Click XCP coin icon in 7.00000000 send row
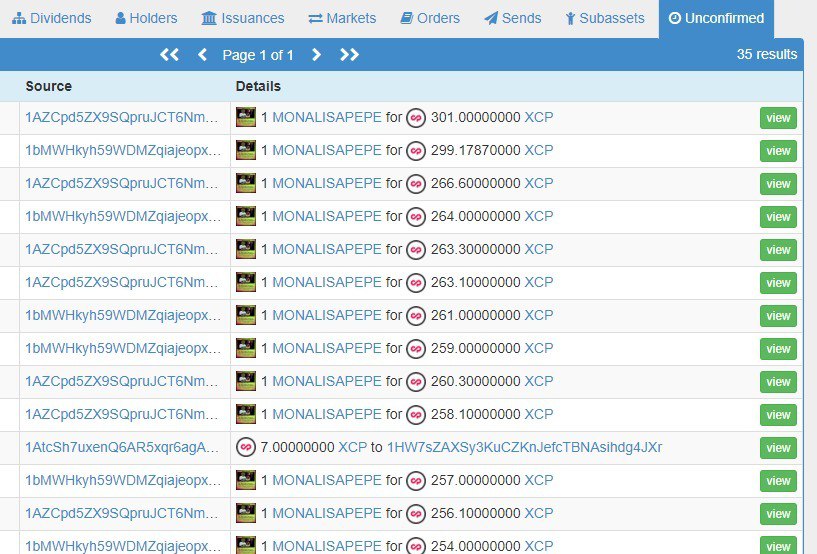This screenshot has height=554, width=817. point(246,447)
